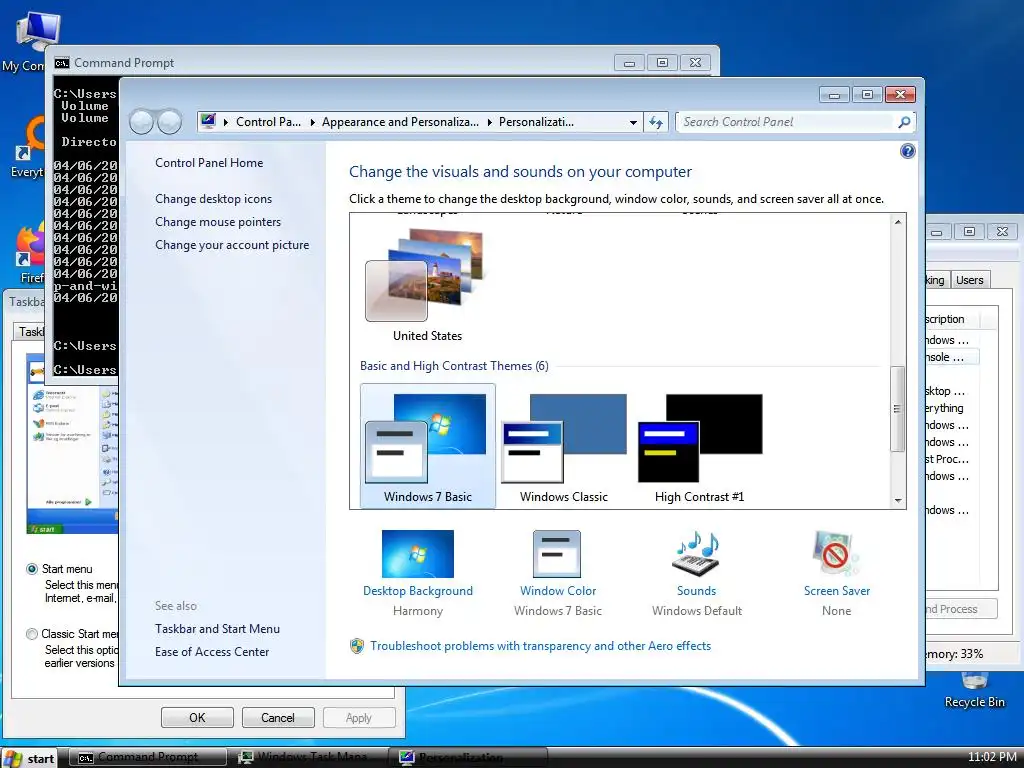This screenshot has width=1024, height=768.
Task: Click the blue help question mark icon
Action: tap(907, 152)
